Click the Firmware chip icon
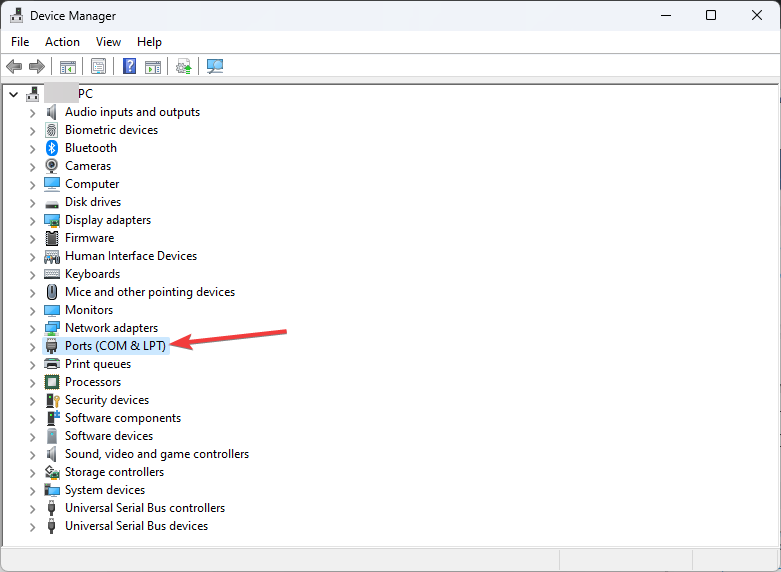Viewport: 781px width, 572px height. click(52, 238)
